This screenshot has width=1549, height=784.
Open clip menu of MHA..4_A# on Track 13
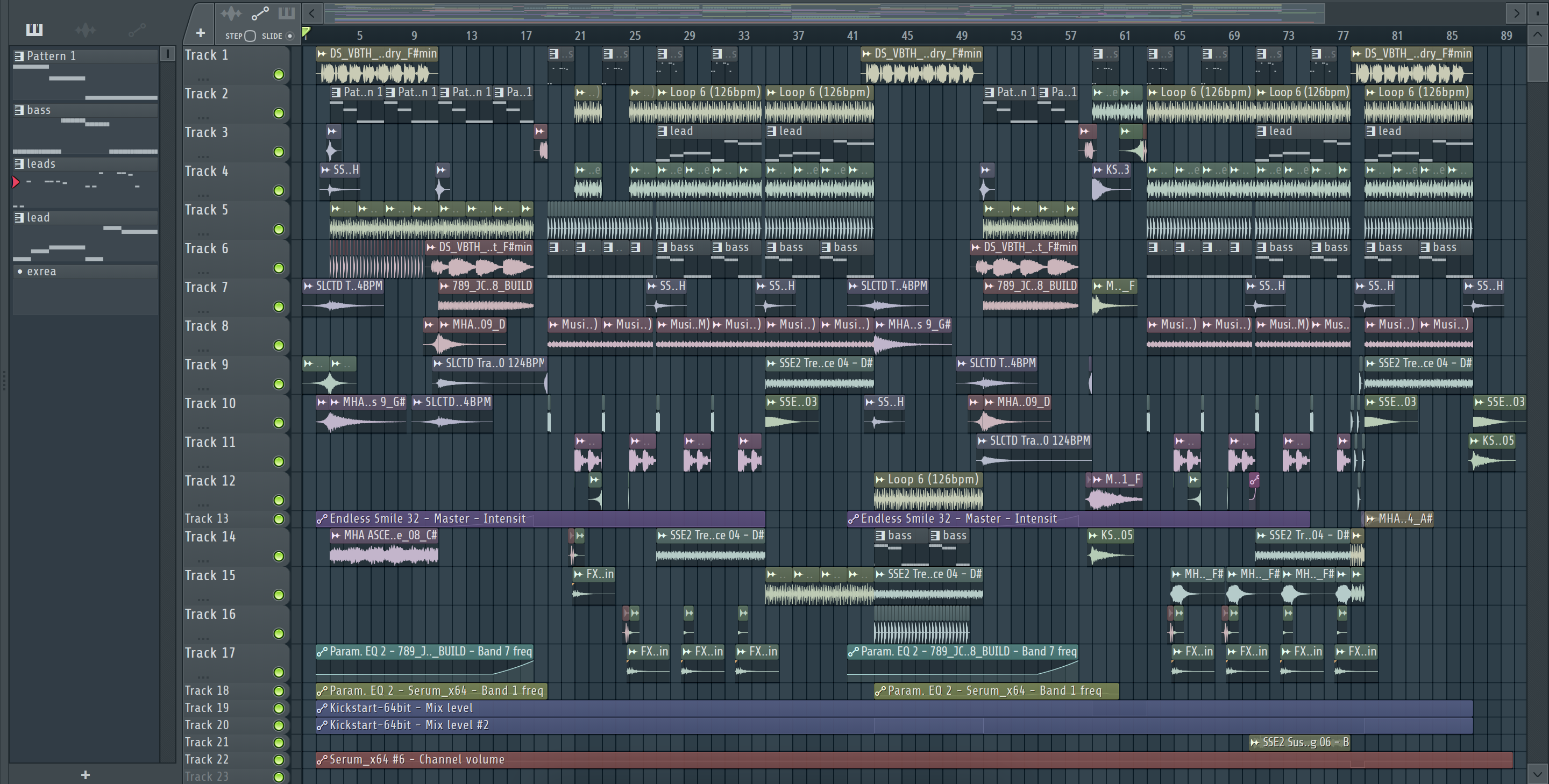[x=1370, y=519]
